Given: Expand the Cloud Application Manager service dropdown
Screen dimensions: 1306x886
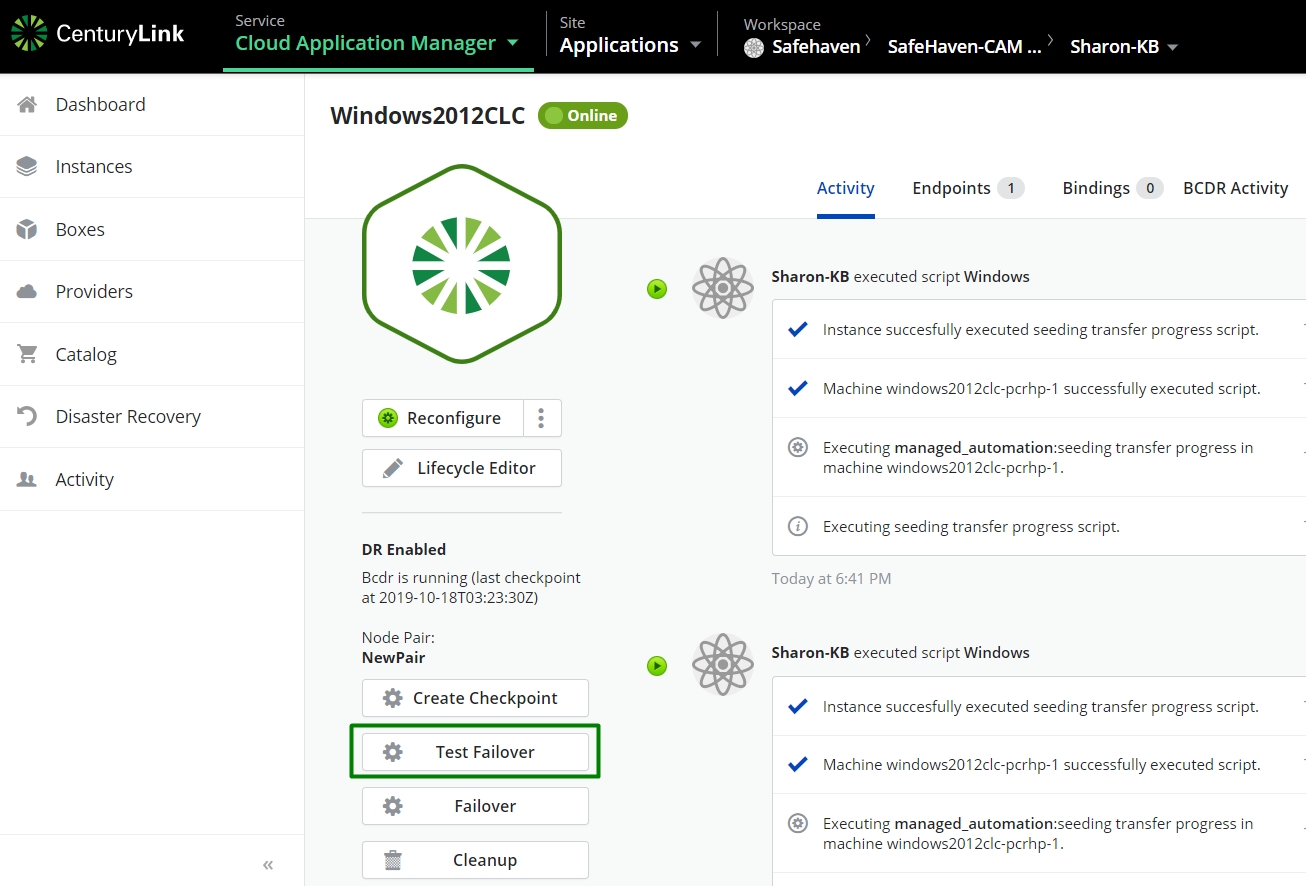Looking at the screenshot, I should [x=377, y=43].
